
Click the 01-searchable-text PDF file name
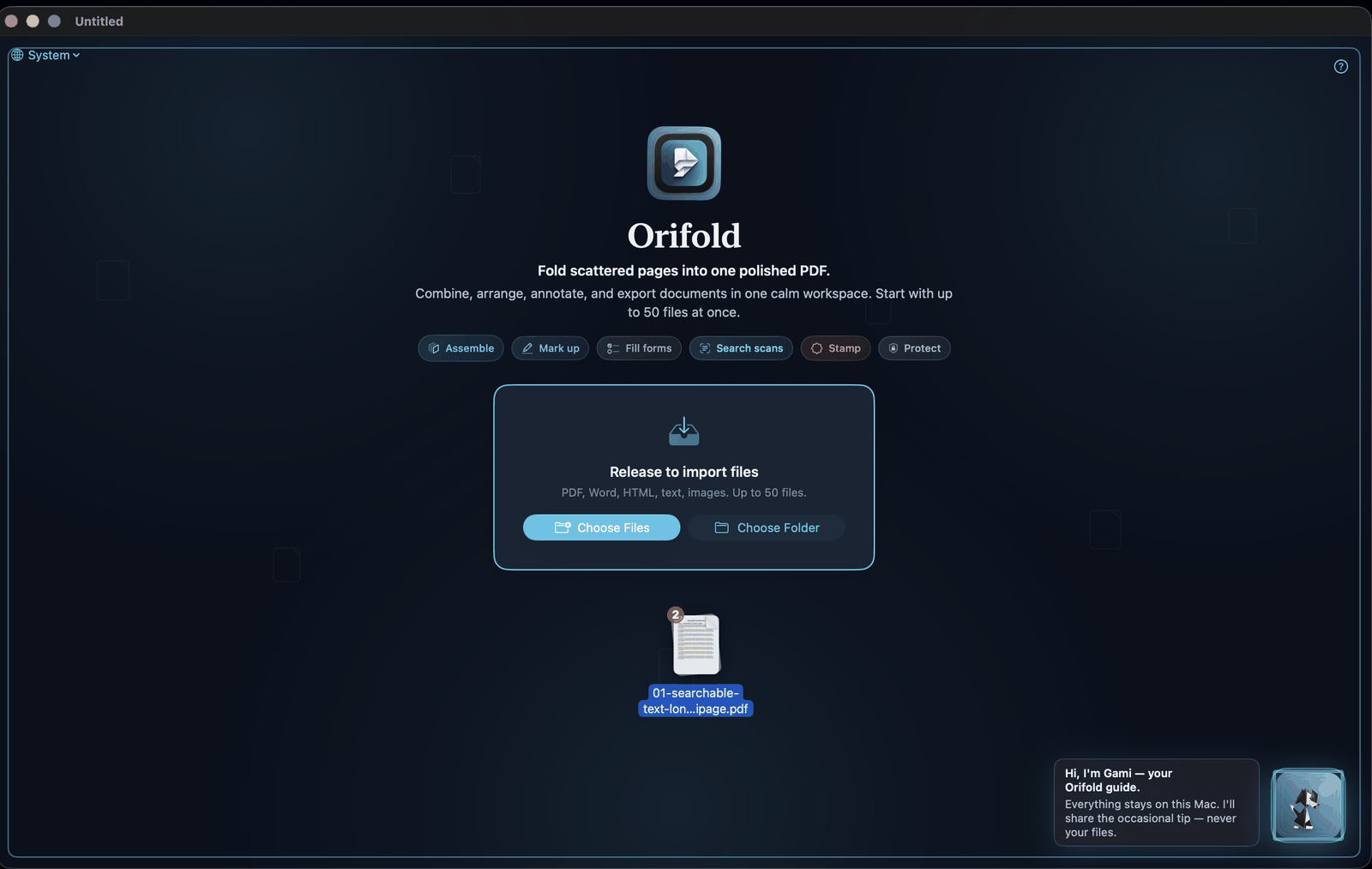tap(695, 701)
